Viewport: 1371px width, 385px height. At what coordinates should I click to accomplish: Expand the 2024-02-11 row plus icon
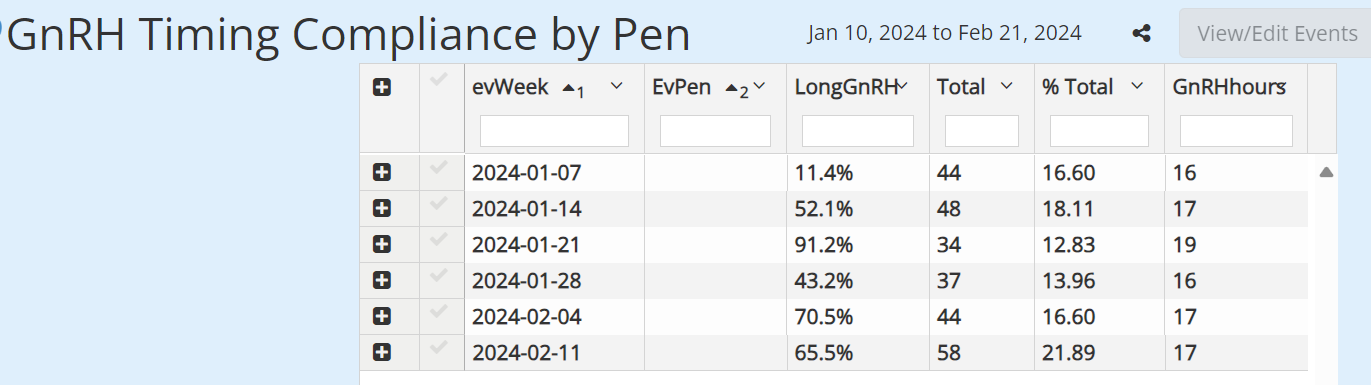pyautogui.click(x=381, y=353)
